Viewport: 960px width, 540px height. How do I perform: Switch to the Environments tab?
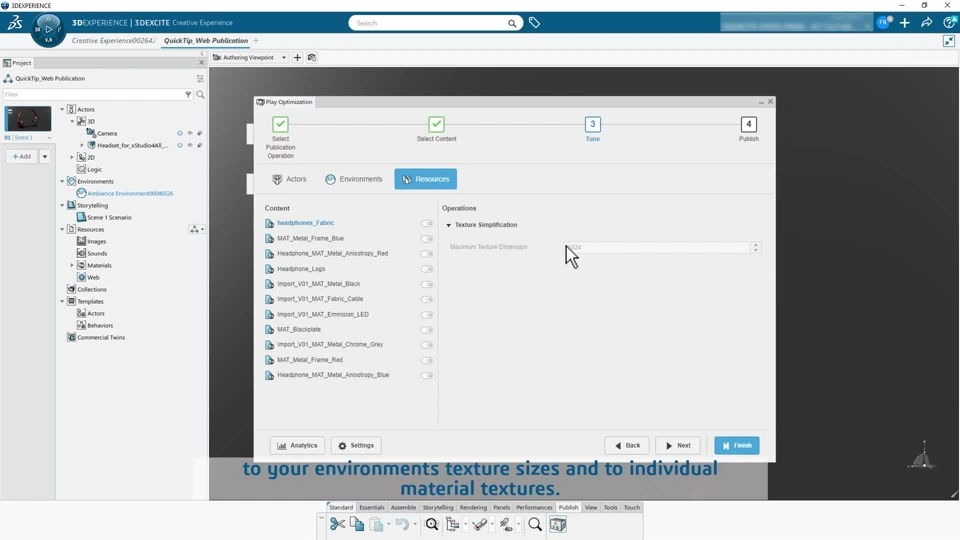(353, 179)
